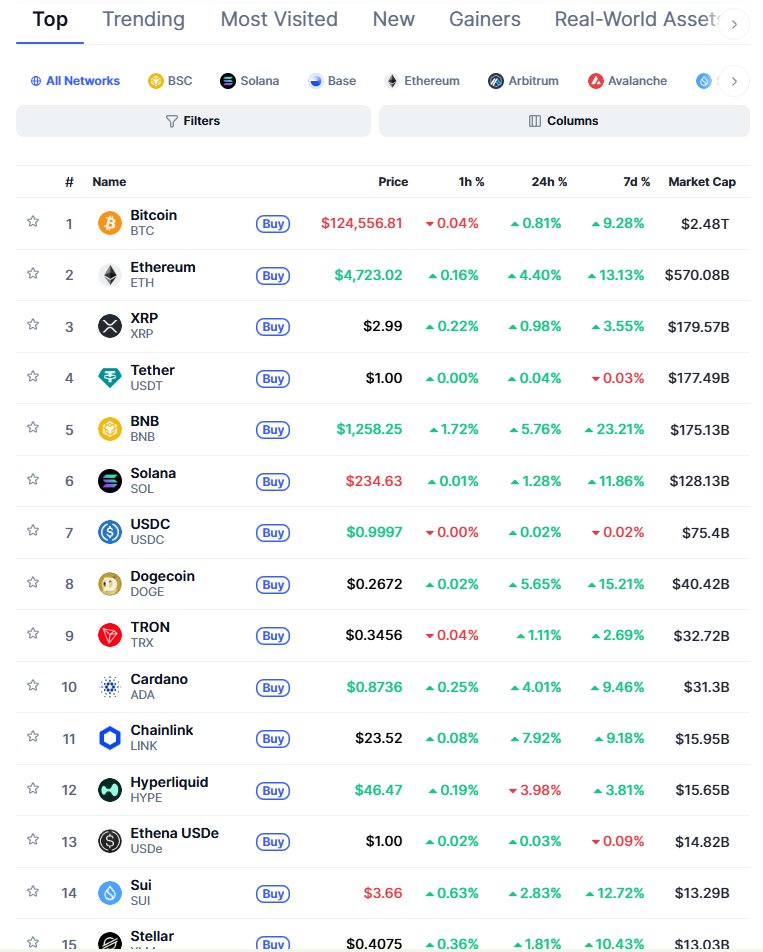Star BNB in the watchlist column
Viewport: 763px width, 952px height.
pos(33,427)
